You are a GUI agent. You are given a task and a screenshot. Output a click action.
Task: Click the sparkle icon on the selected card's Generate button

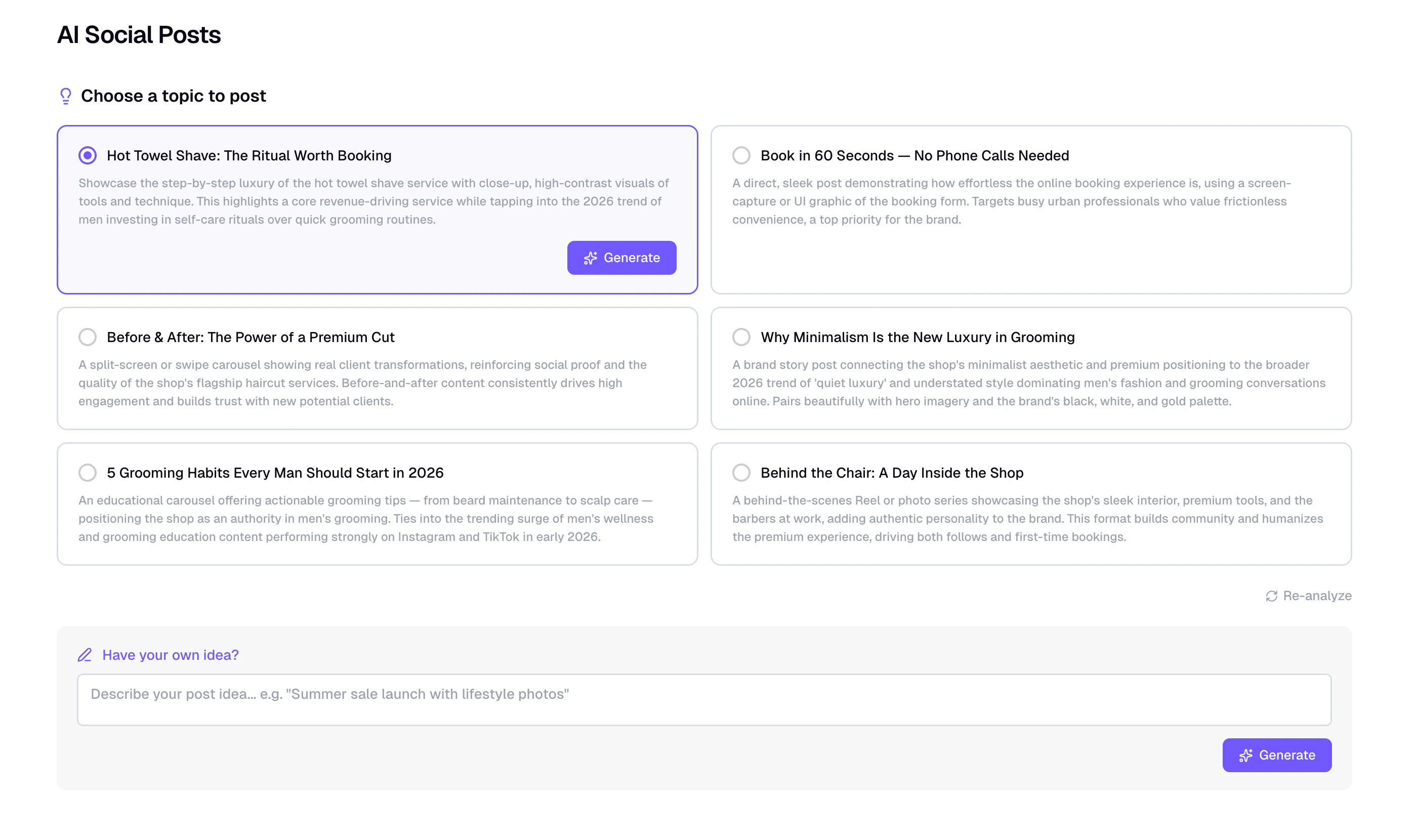pyautogui.click(x=590, y=258)
